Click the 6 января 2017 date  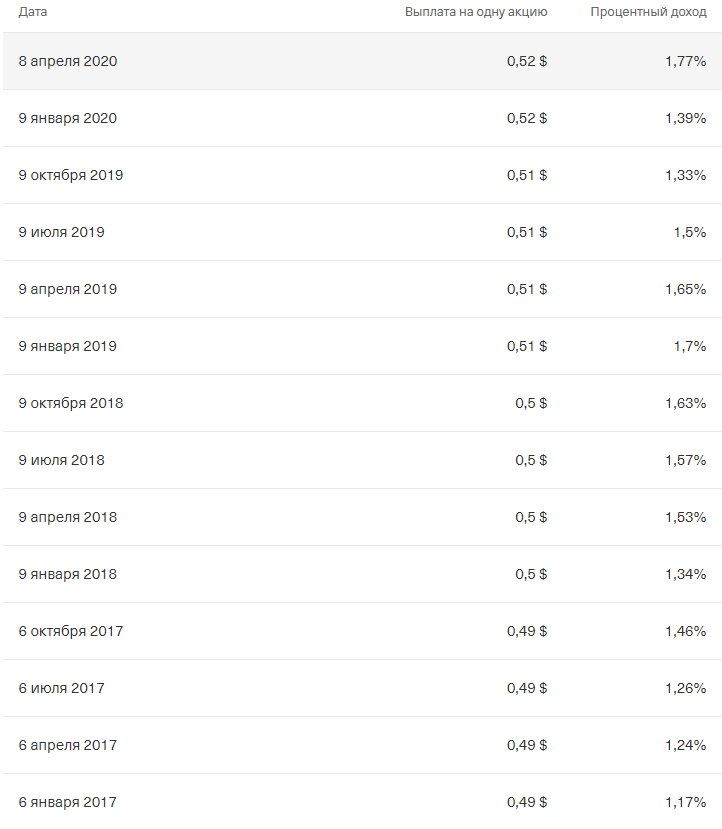pos(68,802)
